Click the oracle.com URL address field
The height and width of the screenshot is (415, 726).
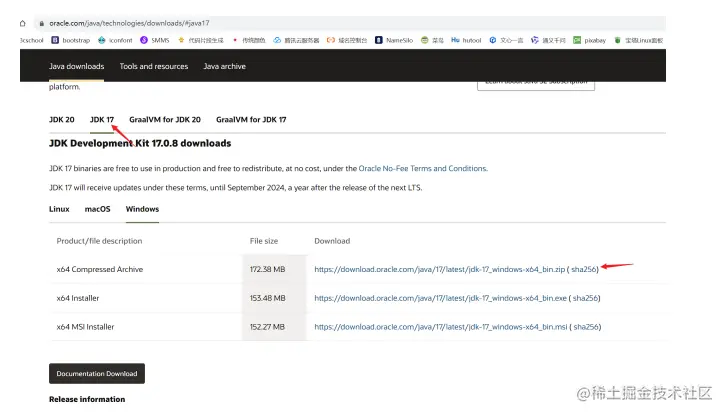(350, 23)
